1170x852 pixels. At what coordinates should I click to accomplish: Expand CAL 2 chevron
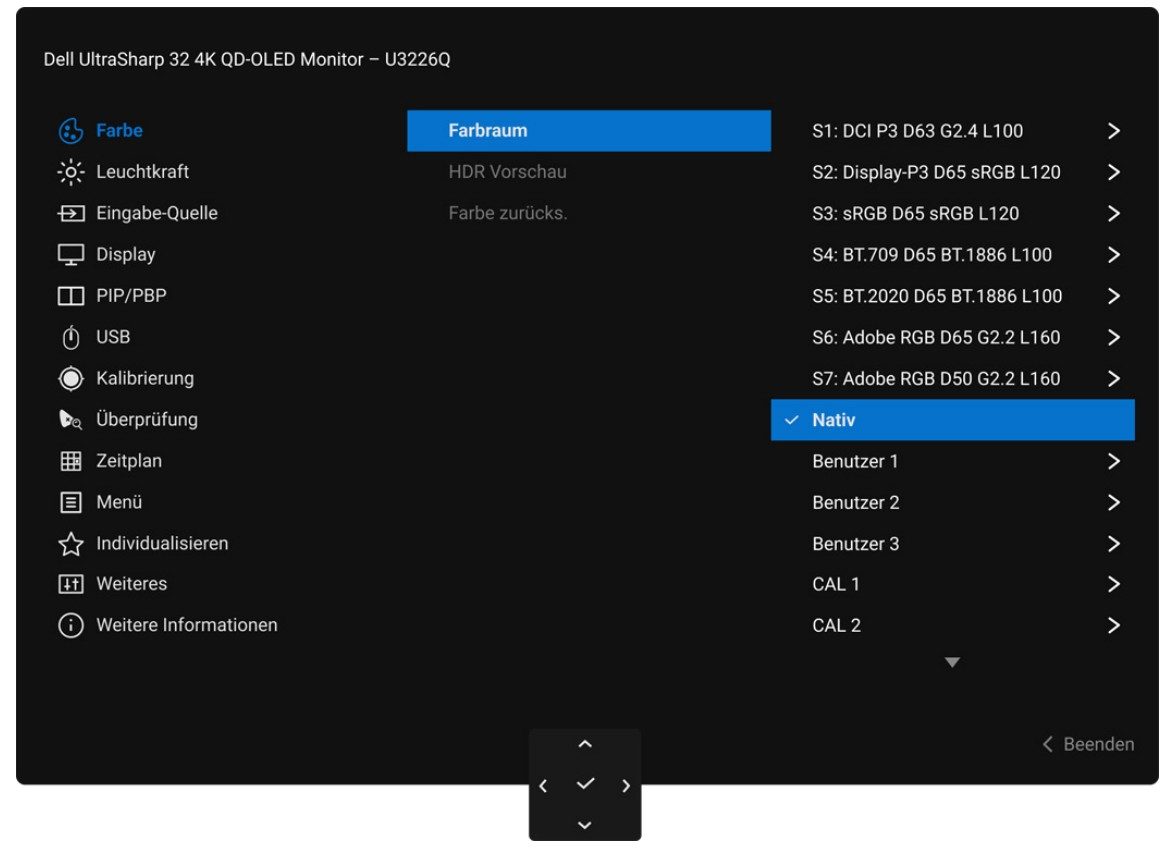click(1113, 625)
